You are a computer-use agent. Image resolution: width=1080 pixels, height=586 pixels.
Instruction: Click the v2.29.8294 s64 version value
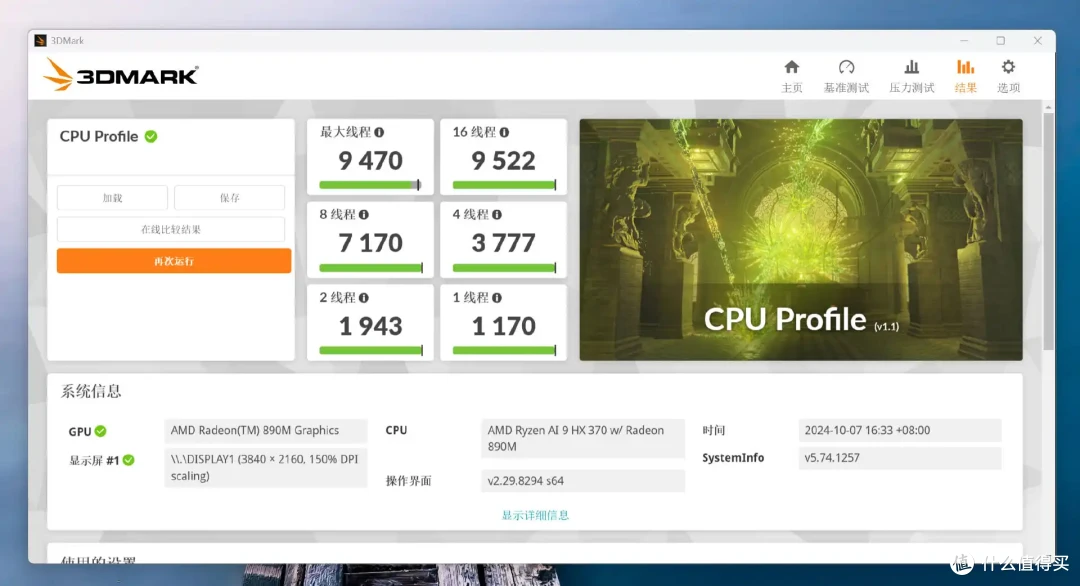coord(583,481)
